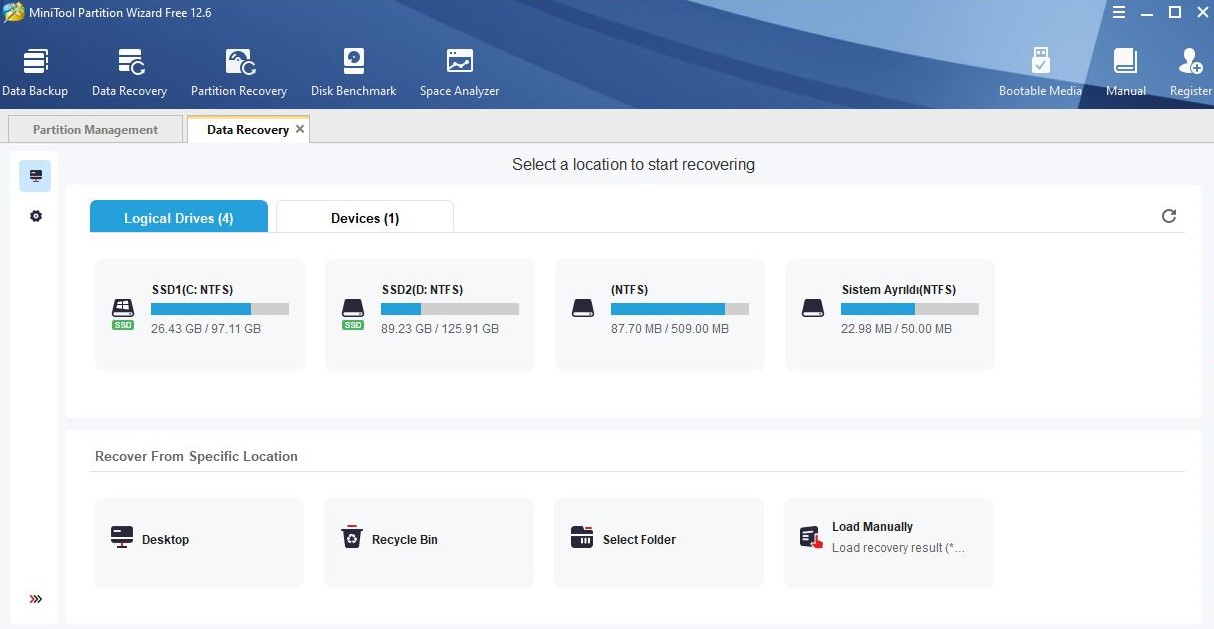Select the unnamed (NTFS) 509 MB partition
The width and height of the screenshot is (1214, 629).
click(660, 315)
